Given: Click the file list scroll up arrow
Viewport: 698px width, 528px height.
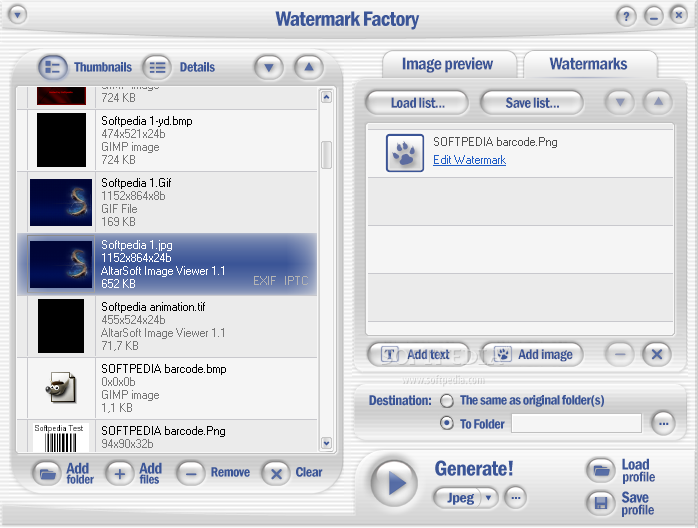Looking at the screenshot, I should click(326, 97).
